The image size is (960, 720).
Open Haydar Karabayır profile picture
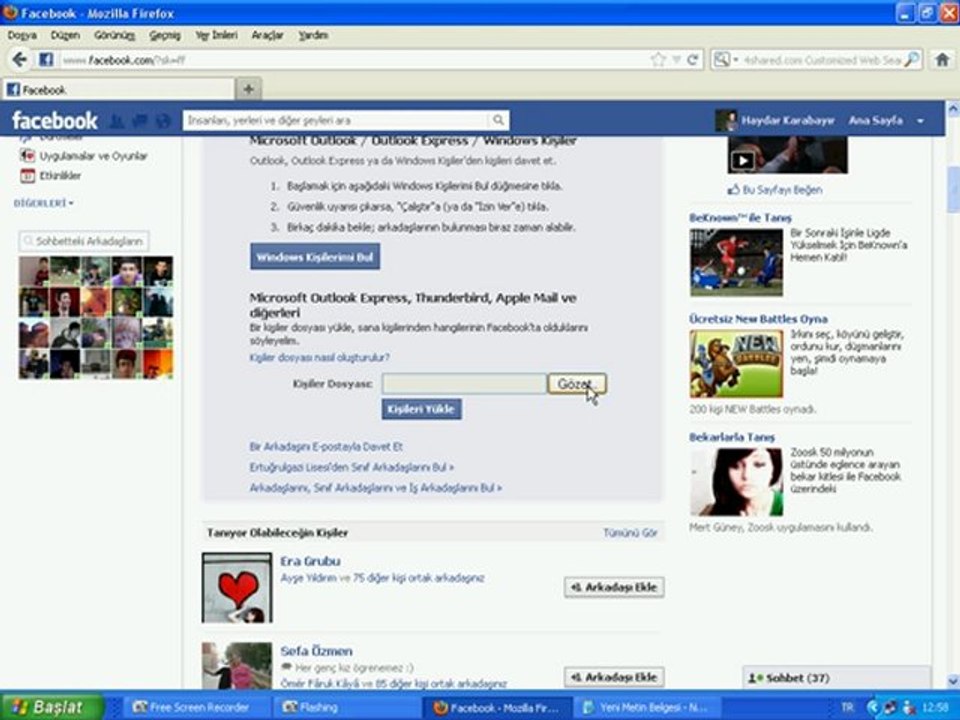726,120
